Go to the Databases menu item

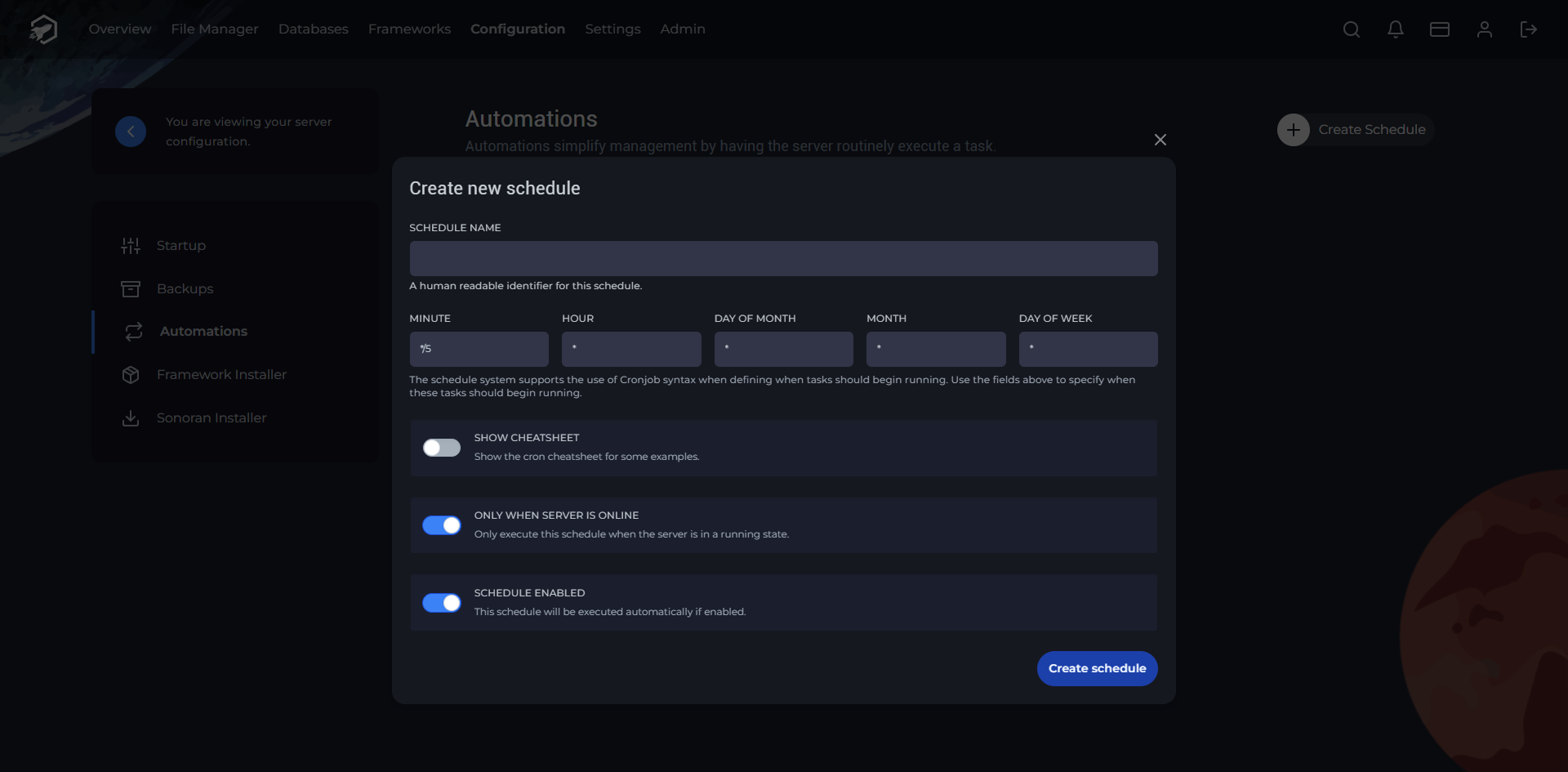point(313,29)
